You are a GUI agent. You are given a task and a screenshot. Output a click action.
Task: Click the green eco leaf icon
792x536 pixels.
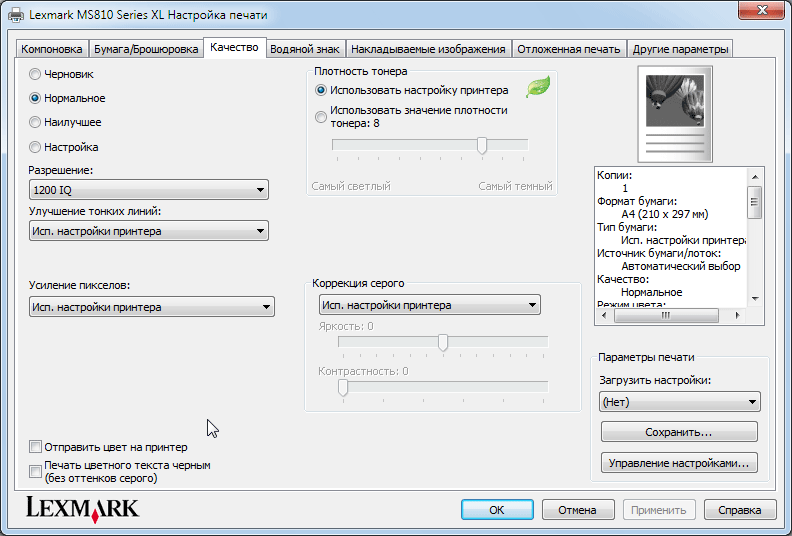click(538, 87)
